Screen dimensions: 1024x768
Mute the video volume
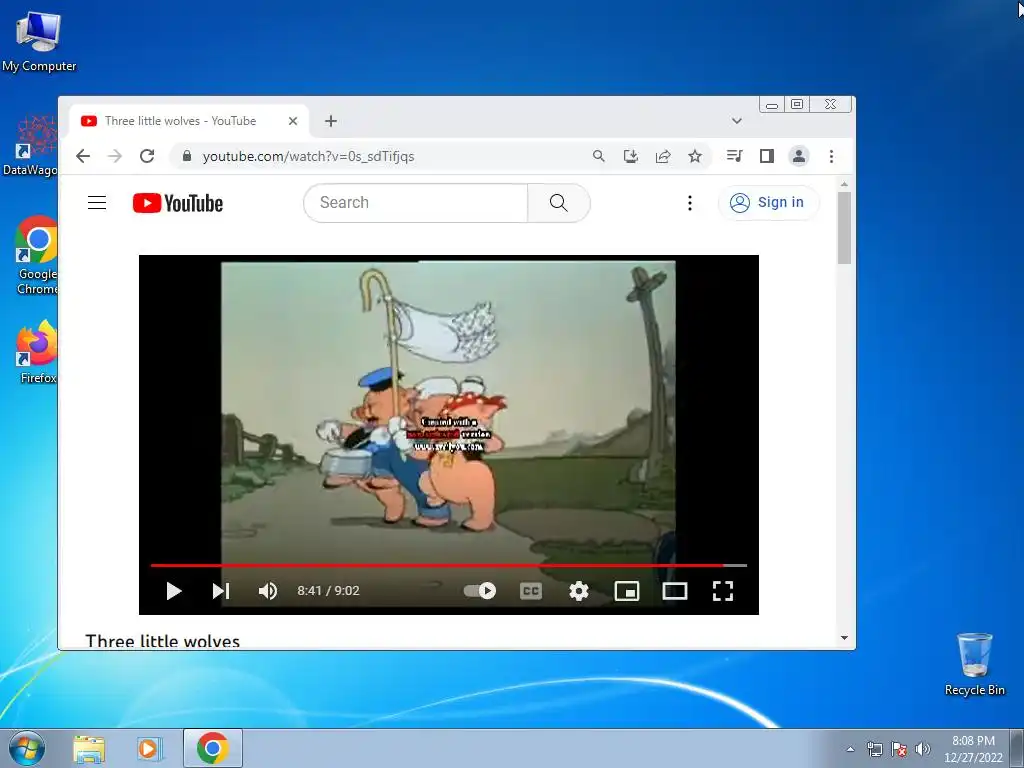coord(268,591)
